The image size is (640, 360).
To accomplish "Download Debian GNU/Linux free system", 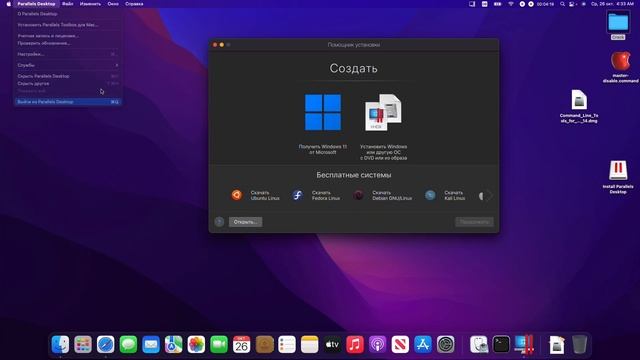I will tap(382, 196).
